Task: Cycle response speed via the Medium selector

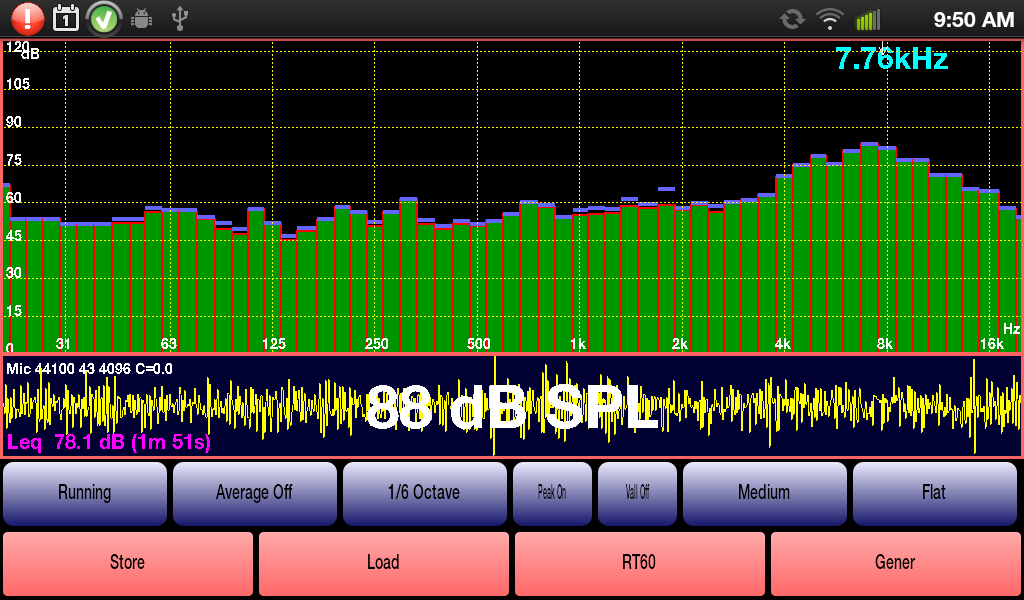Action: coord(764,492)
